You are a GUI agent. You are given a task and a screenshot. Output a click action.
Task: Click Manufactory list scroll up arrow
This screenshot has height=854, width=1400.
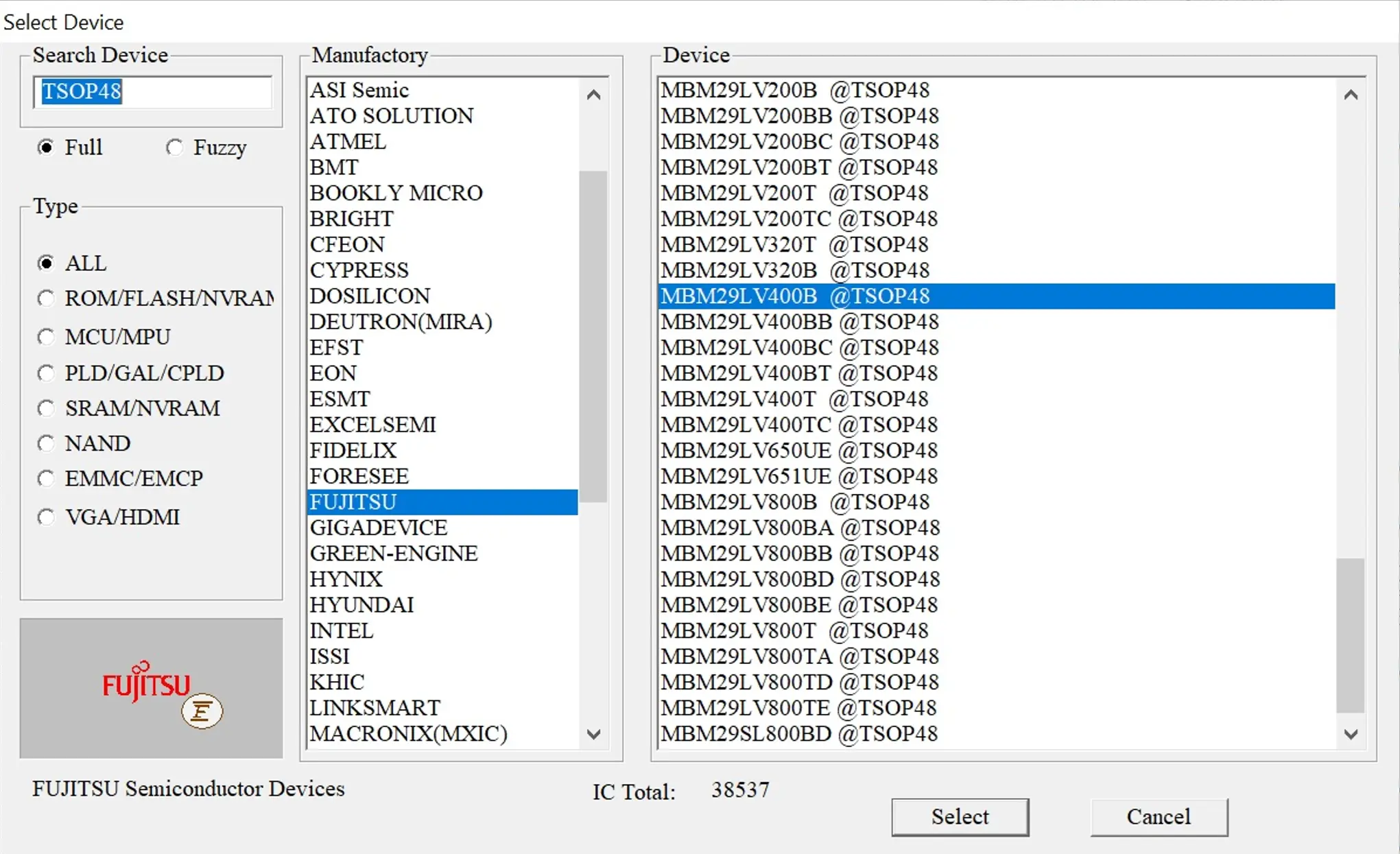pyautogui.click(x=594, y=95)
